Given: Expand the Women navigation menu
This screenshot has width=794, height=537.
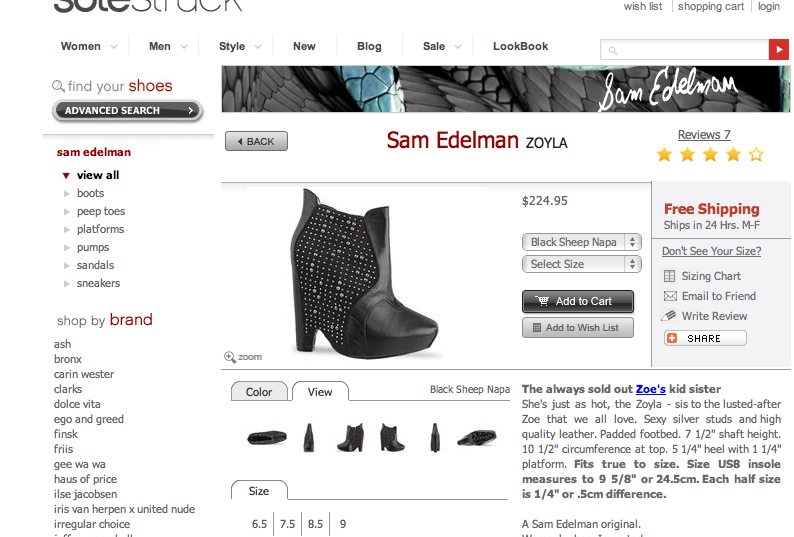Looking at the screenshot, I should pos(89,46).
